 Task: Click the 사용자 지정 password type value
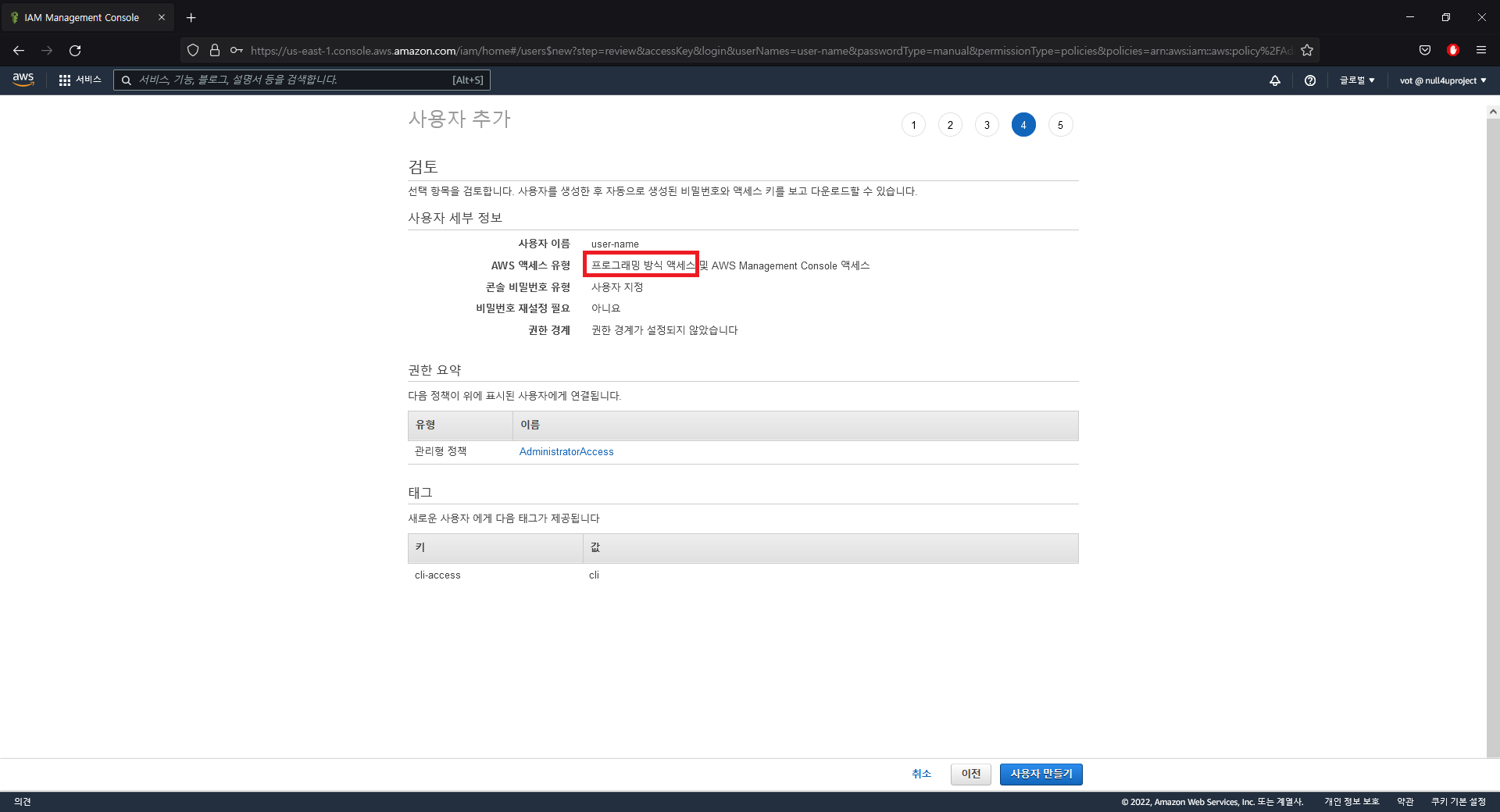[617, 287]
